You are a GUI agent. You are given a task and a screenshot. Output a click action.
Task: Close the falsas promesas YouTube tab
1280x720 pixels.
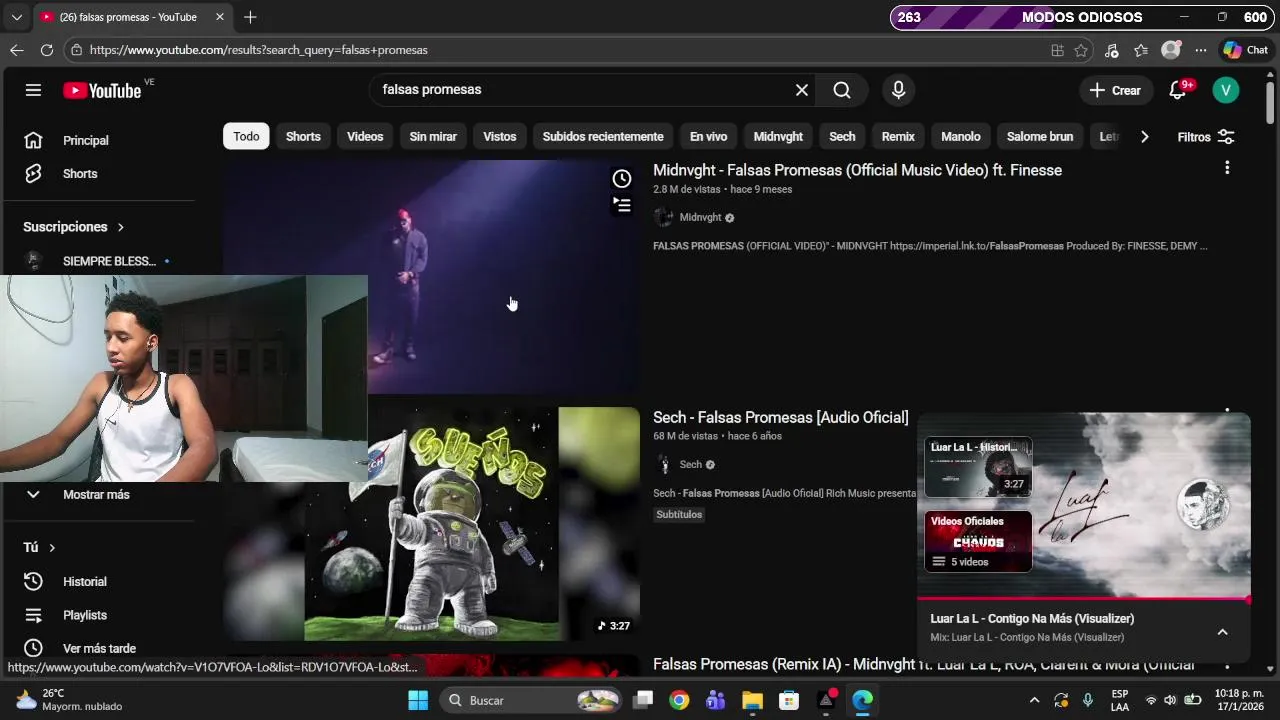coord(220,17)
